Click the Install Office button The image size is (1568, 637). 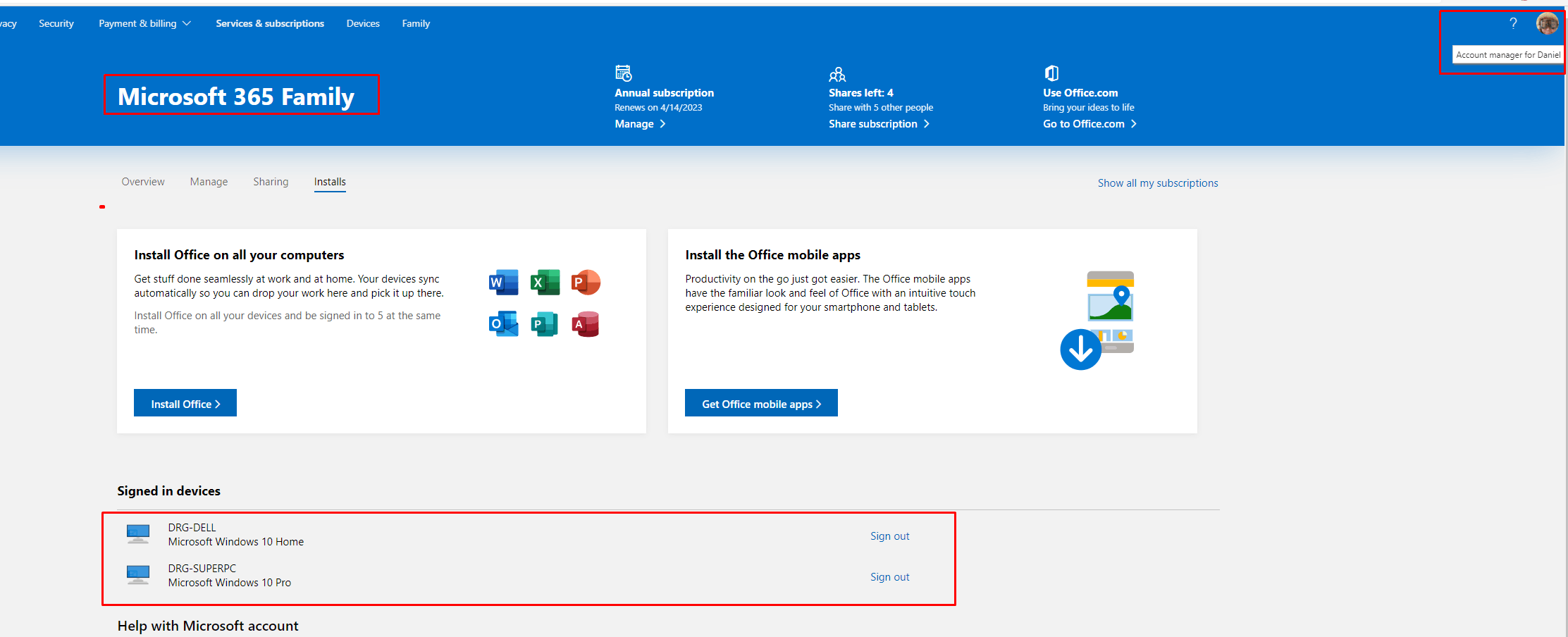185,403
